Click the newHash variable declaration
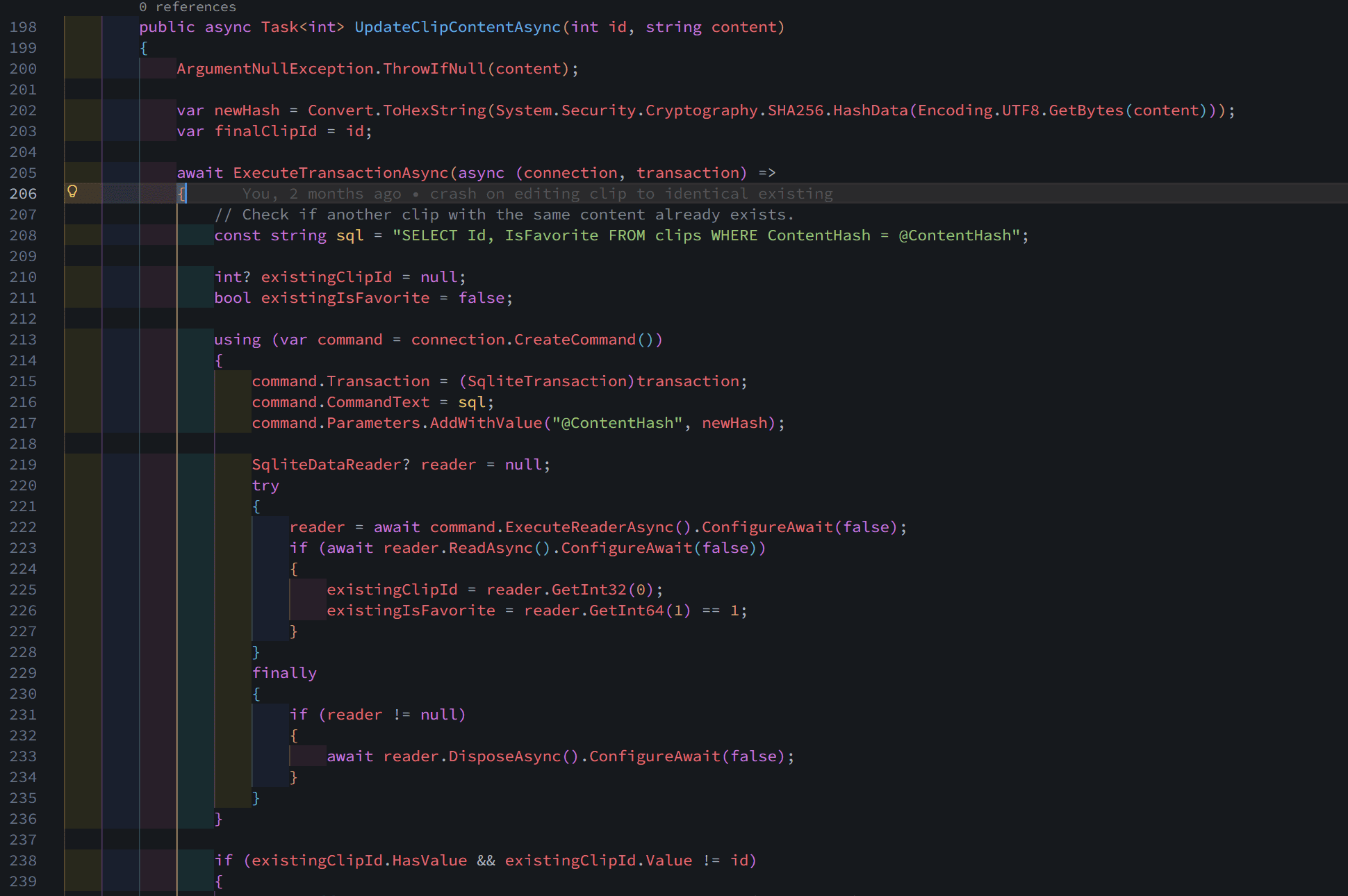1348x896 pixels. pos(247,110)
